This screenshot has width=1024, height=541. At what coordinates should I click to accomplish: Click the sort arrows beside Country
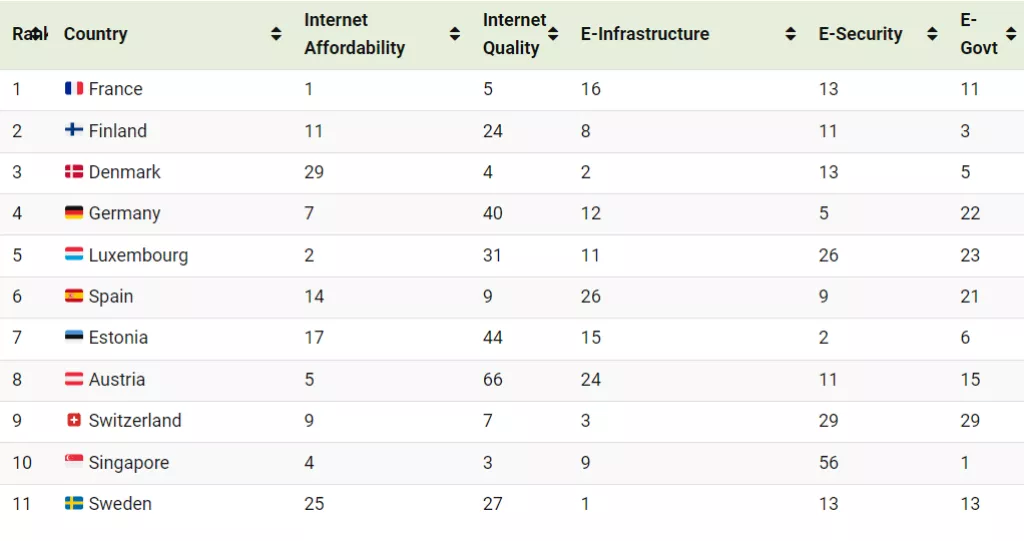pyautogui.click(x=276, y=34)
